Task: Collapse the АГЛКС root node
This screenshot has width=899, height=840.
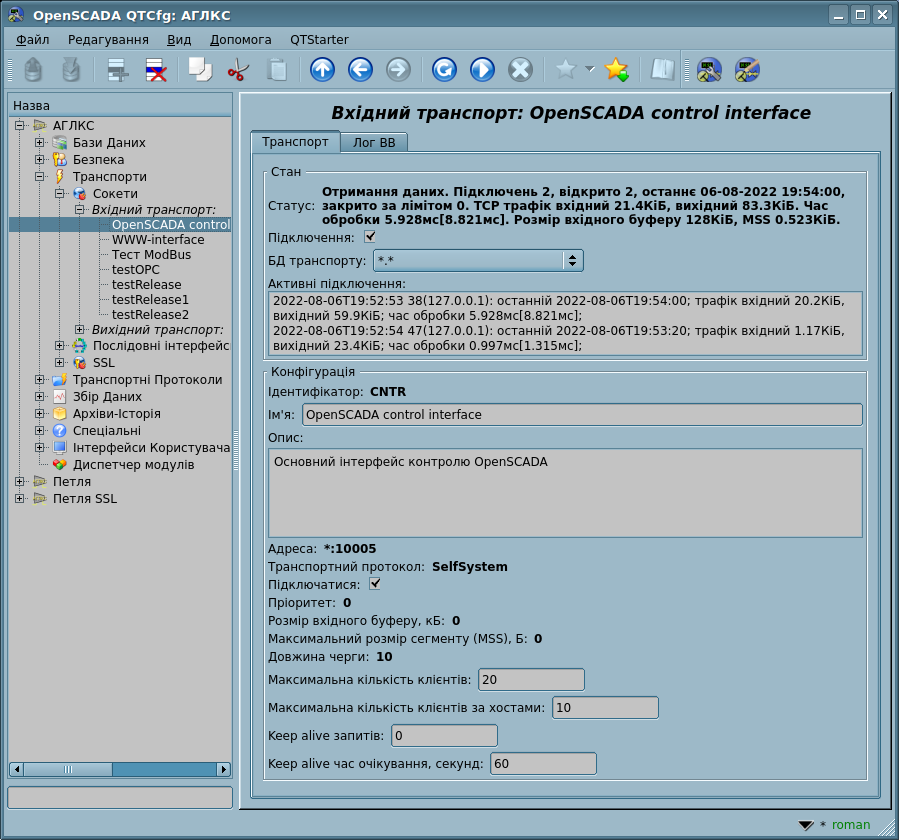Action: pos(19,125)
